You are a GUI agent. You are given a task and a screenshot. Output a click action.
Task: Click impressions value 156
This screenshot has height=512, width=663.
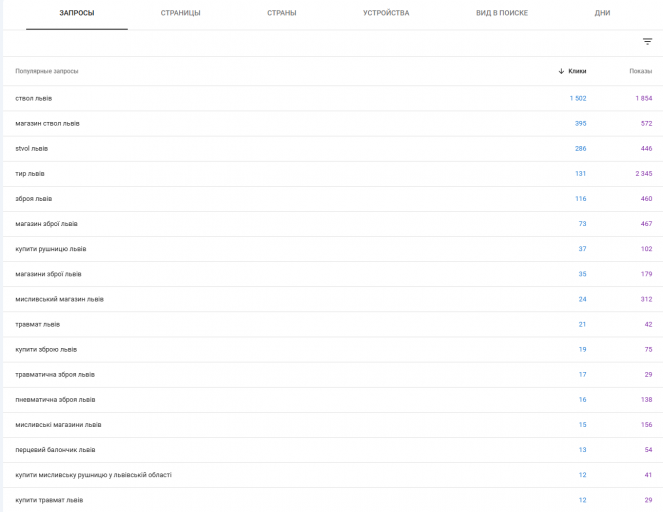[647, 424]
